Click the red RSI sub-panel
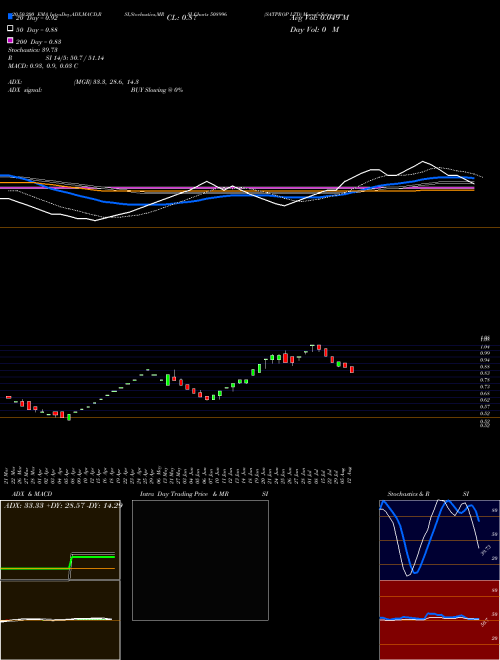 click(x=439, y=620)
